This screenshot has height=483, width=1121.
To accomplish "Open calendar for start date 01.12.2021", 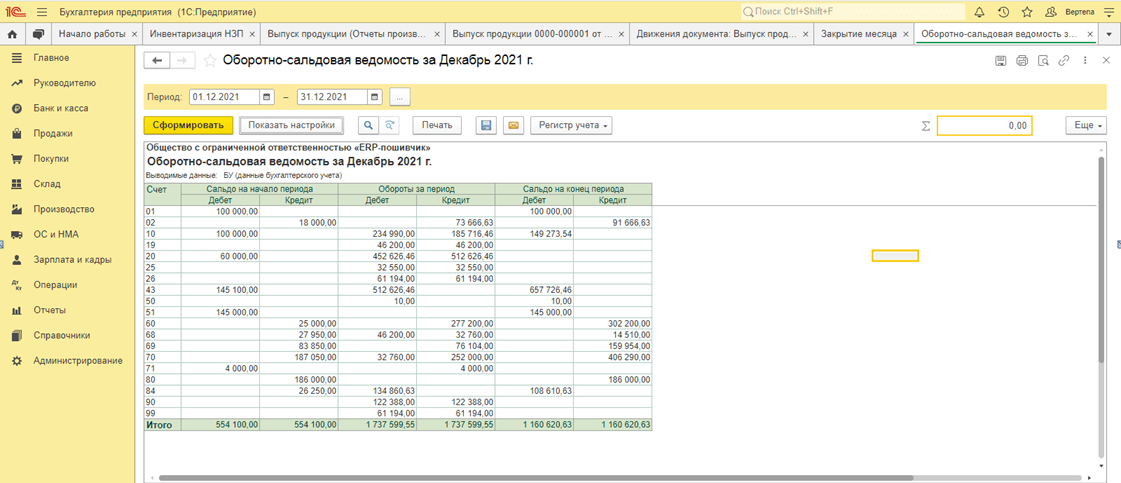I will tap(267, 96).
